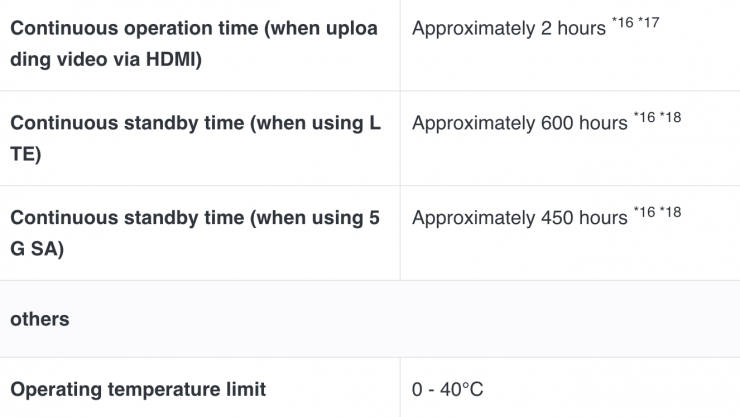The width and height of the screenshot is (740, 417).
Task: Select the "0 - 40°C" temperature value
Action: 447,389
